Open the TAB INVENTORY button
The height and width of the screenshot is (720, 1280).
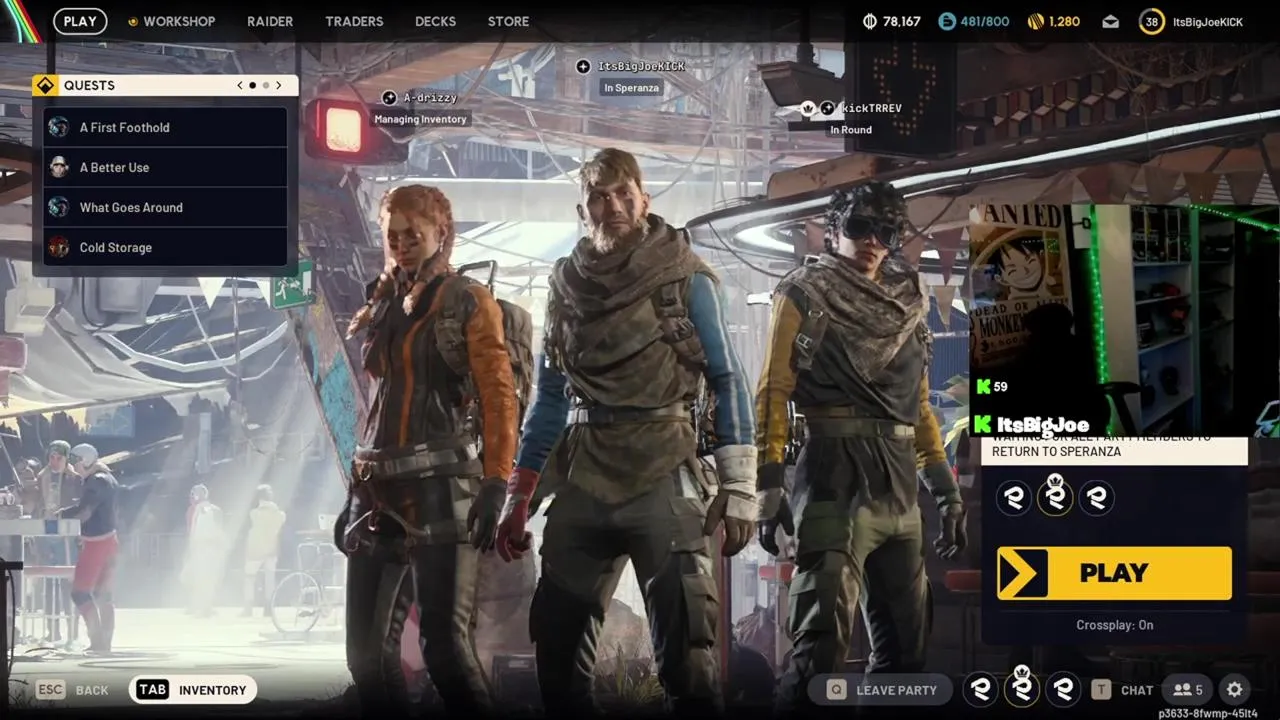pyautogui.click(x=193, y=690)
